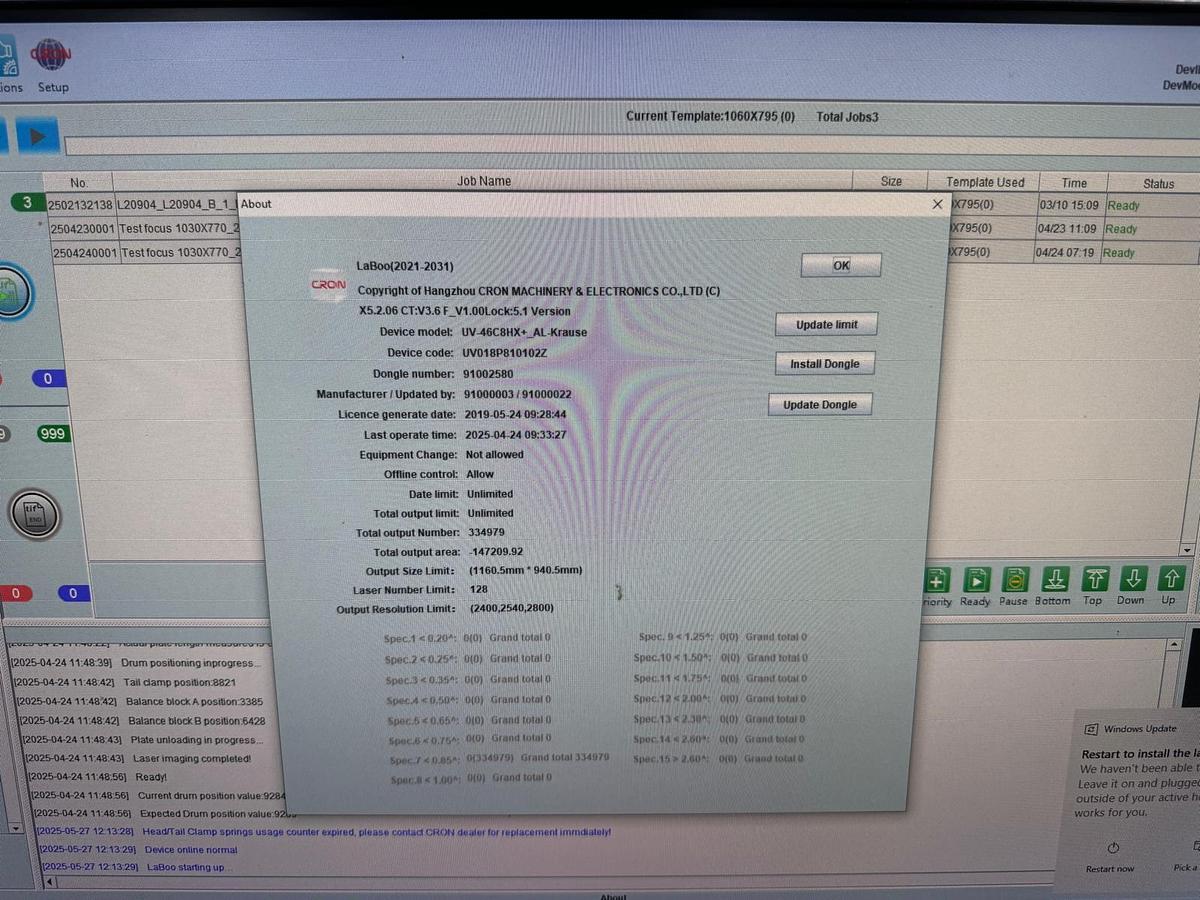Click the About entry on the taskbar
1200x900 pixels.
tap(613, 895)
